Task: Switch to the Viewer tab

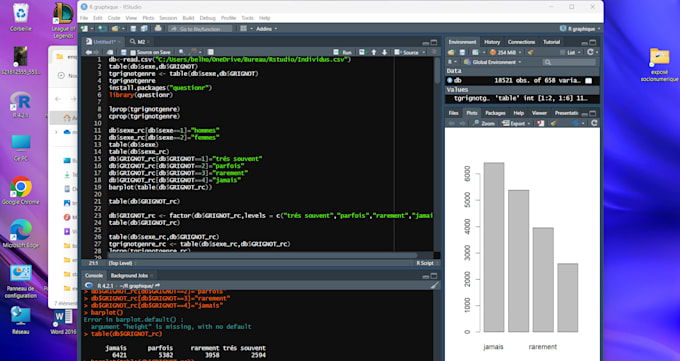Action: pyautogui.click(x=539, y=113)
